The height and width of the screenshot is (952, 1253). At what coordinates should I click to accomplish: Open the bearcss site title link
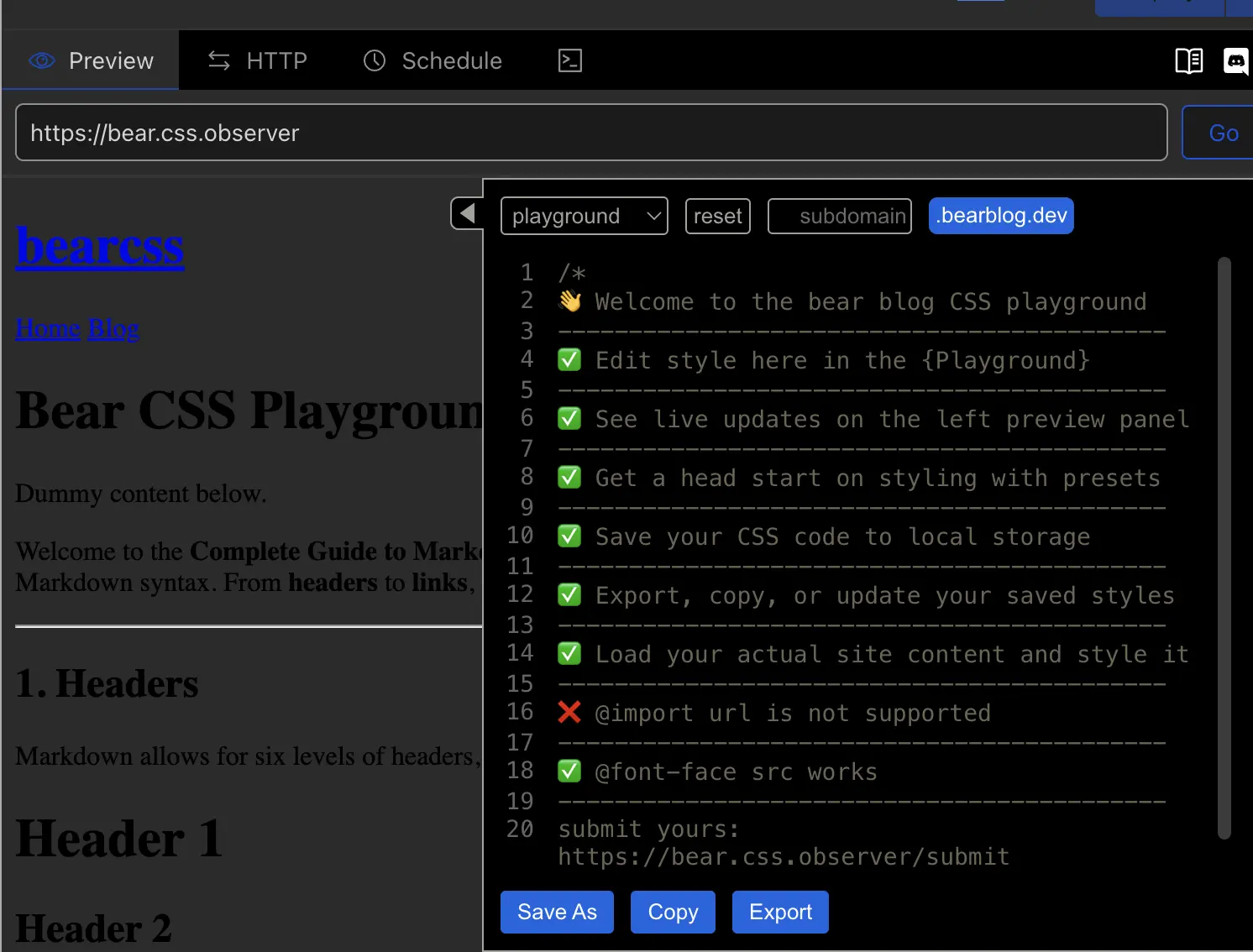tap(100, 246)
